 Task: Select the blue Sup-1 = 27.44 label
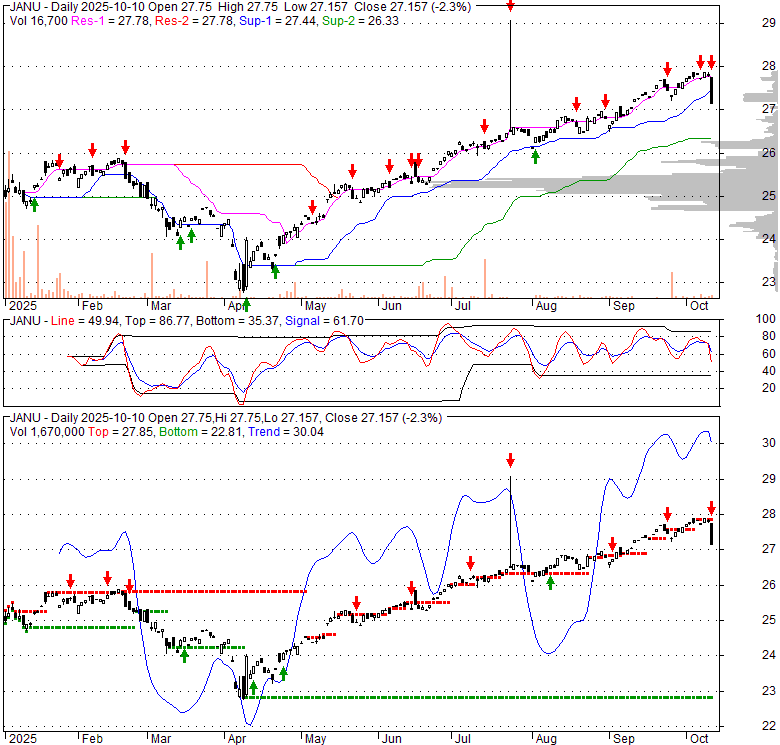[278, 21]
